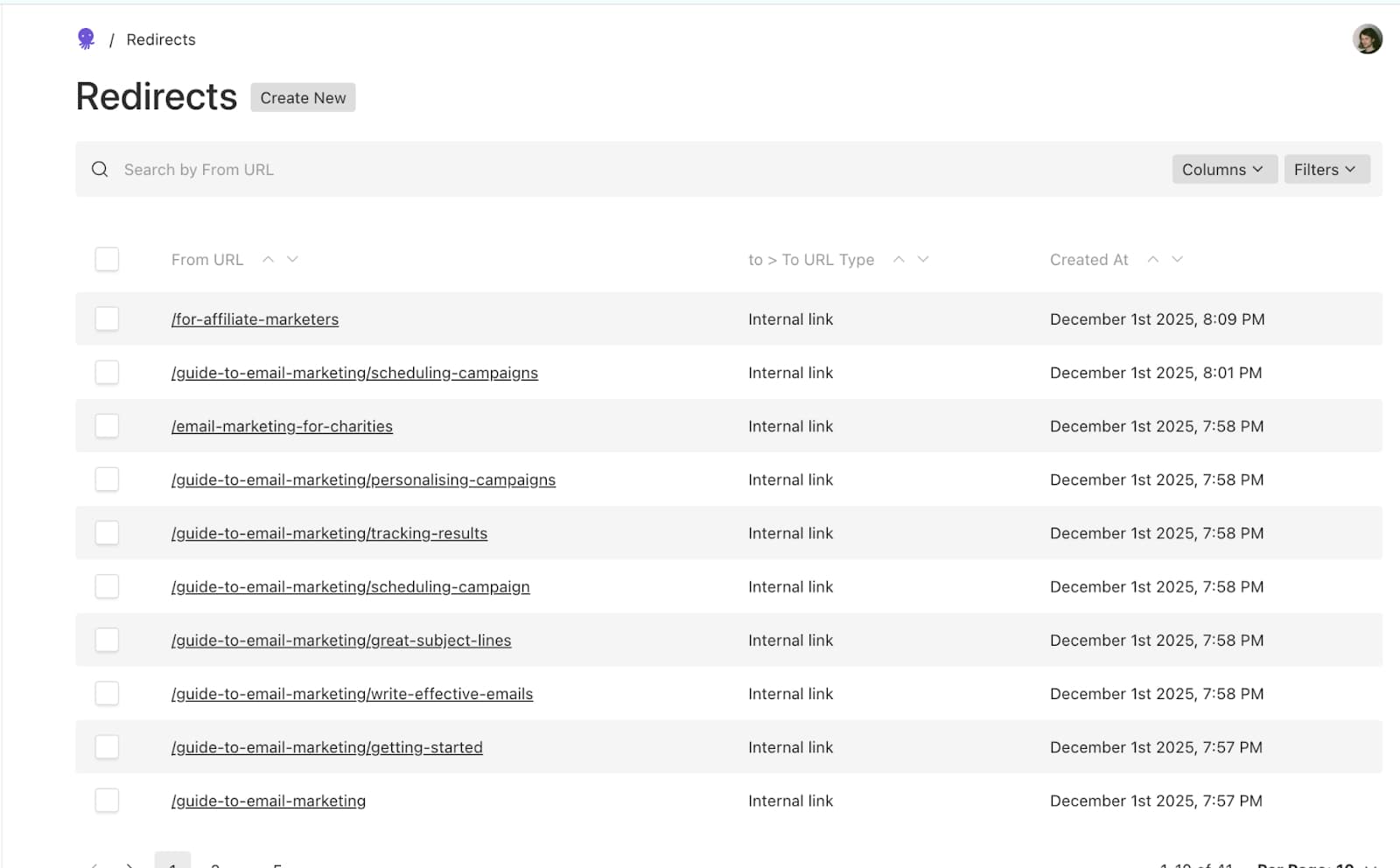Sort To URL Type descending arrow

click(923, 259)
